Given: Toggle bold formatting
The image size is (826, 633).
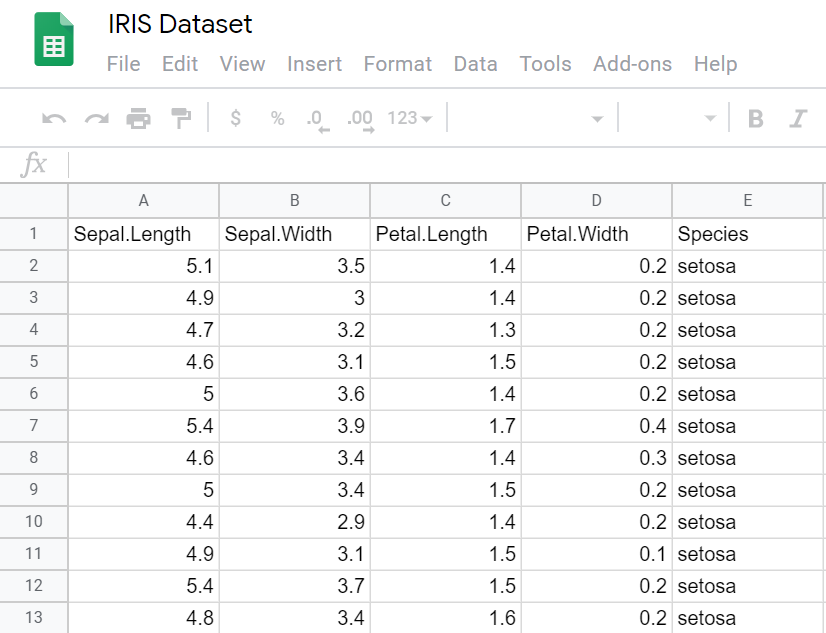Looking at the screenshot, I should coord(756,118).
